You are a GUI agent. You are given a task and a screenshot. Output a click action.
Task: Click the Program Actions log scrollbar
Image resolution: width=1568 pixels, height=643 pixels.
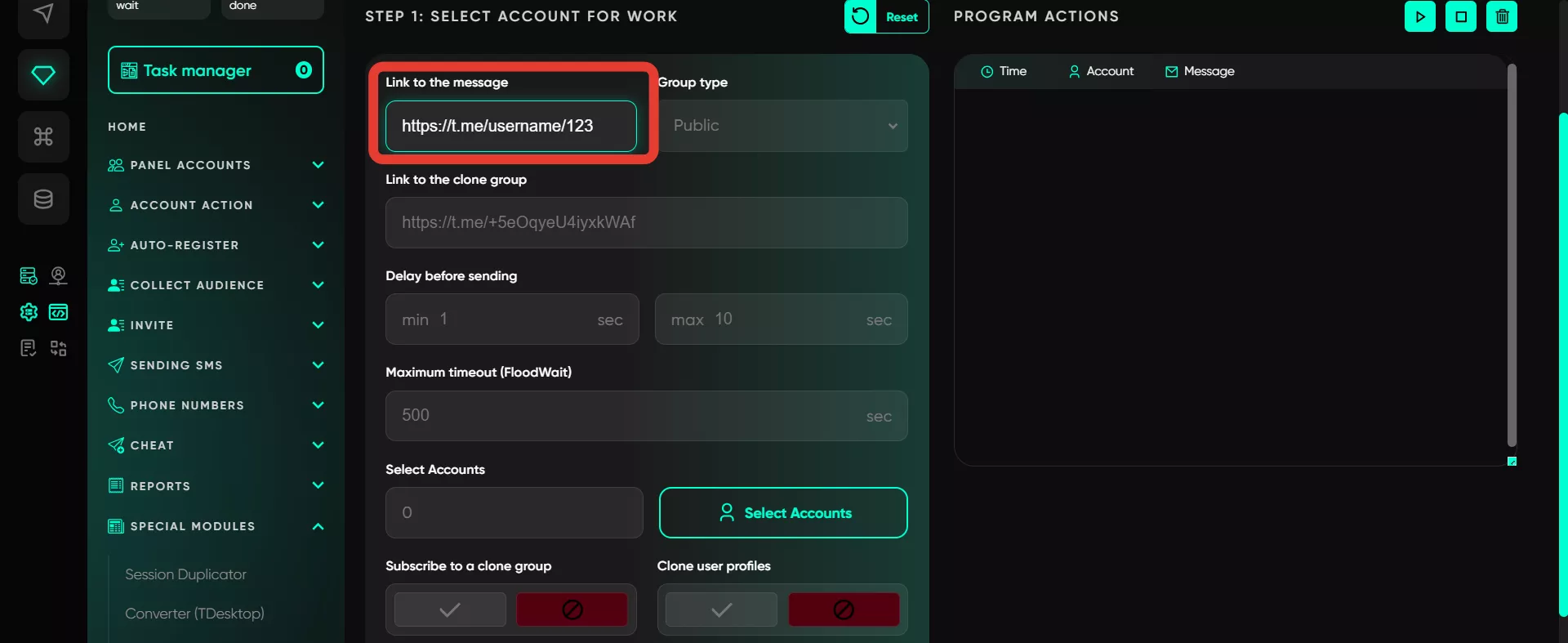click(x=1512, y=255)
